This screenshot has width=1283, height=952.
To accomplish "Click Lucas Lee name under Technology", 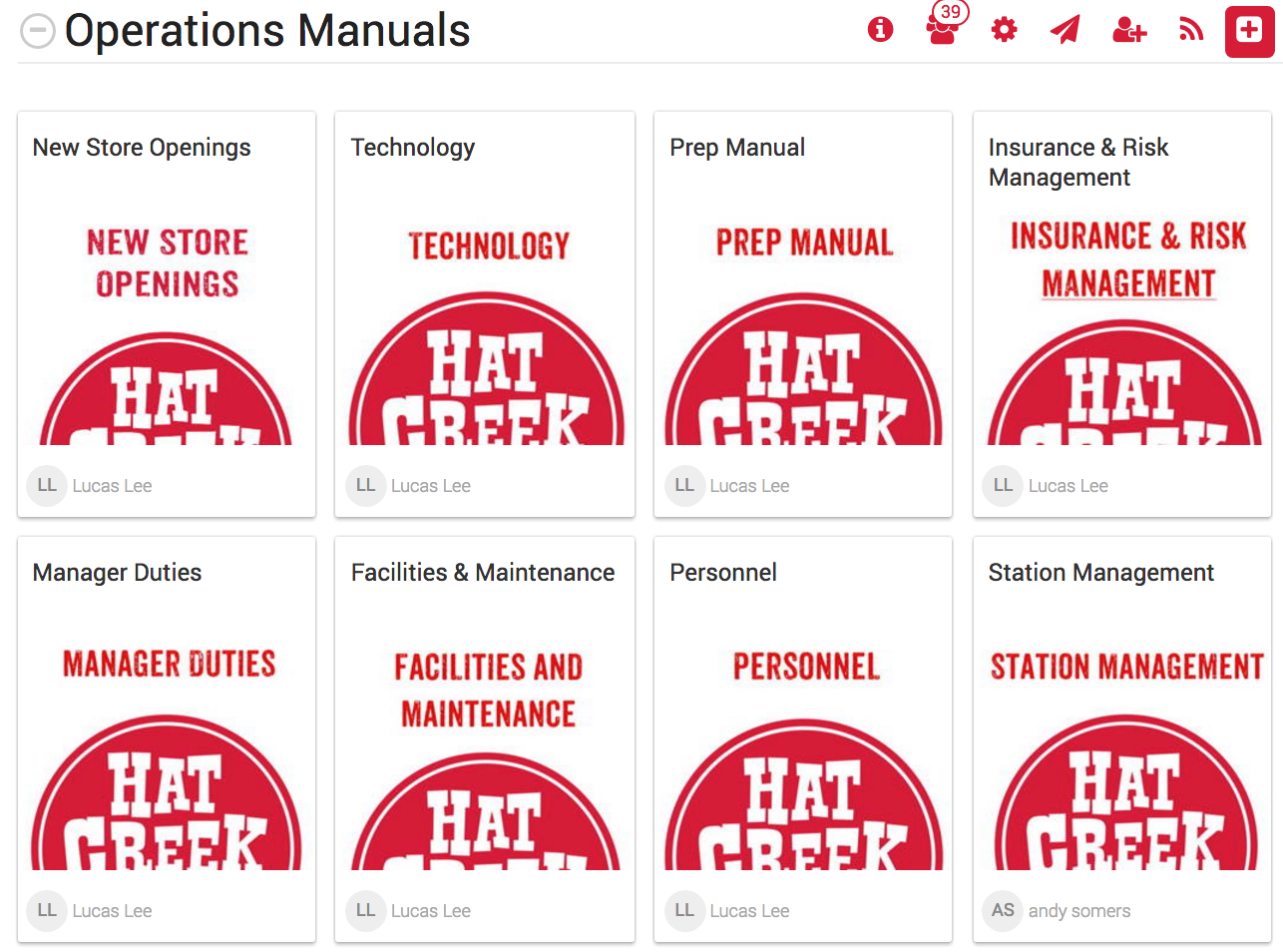I will click(x=431, y=486).
